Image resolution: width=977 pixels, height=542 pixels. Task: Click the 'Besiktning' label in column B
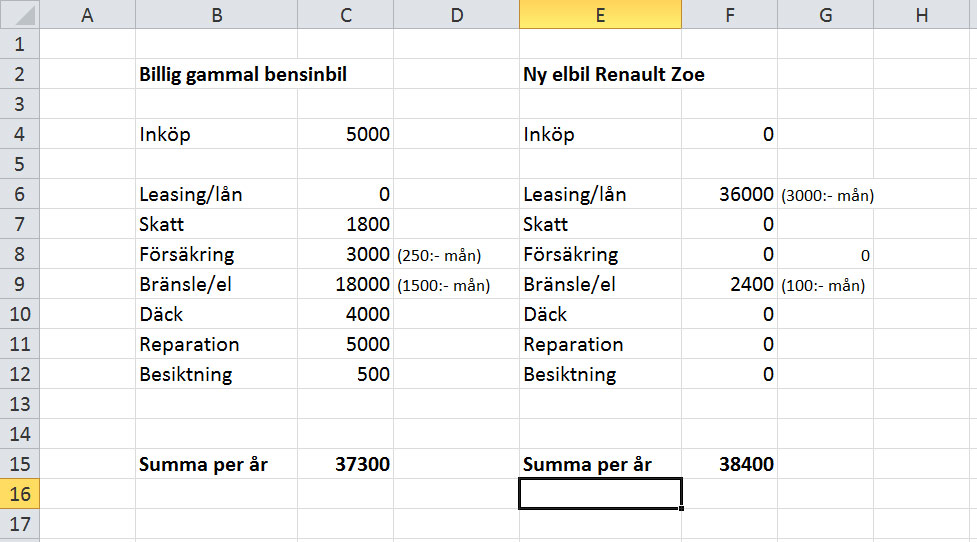coord(186,374)
